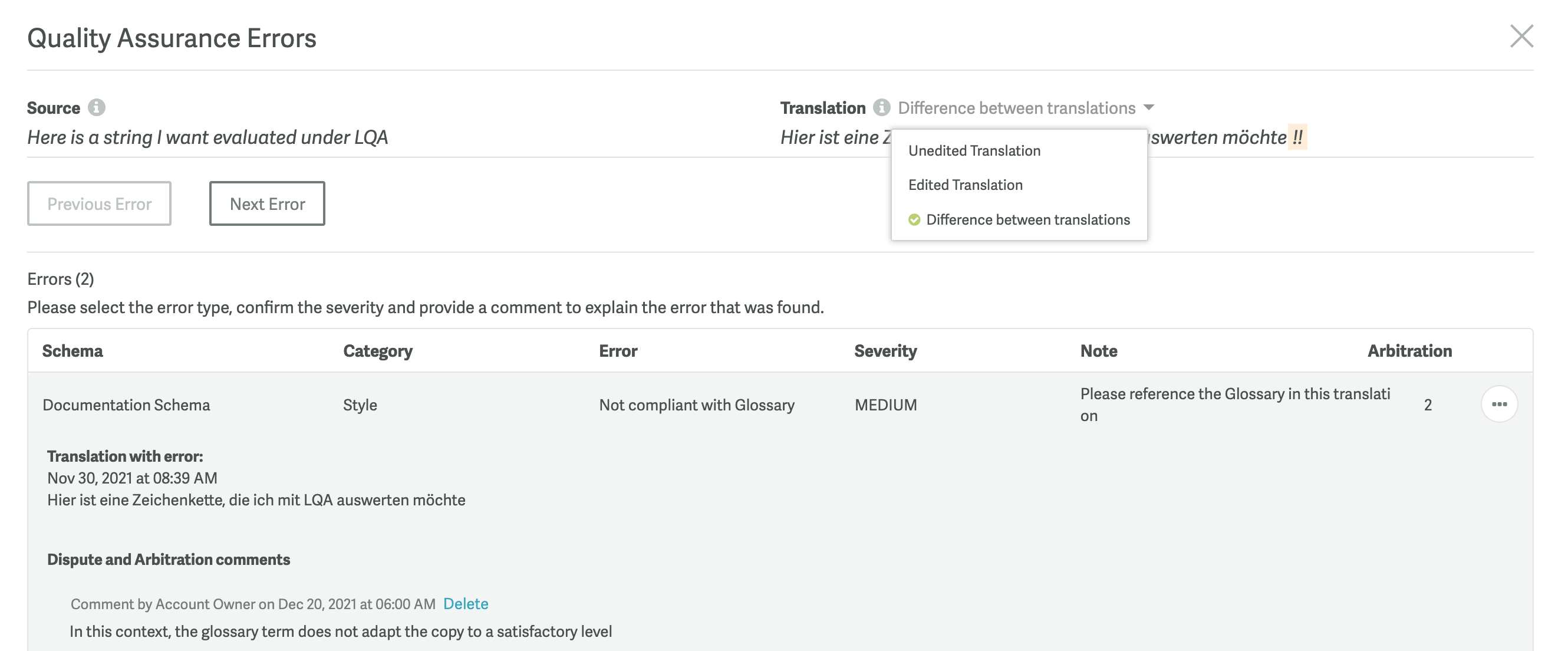
Task: Click the Category column header
Action: (x=377, y=351)
